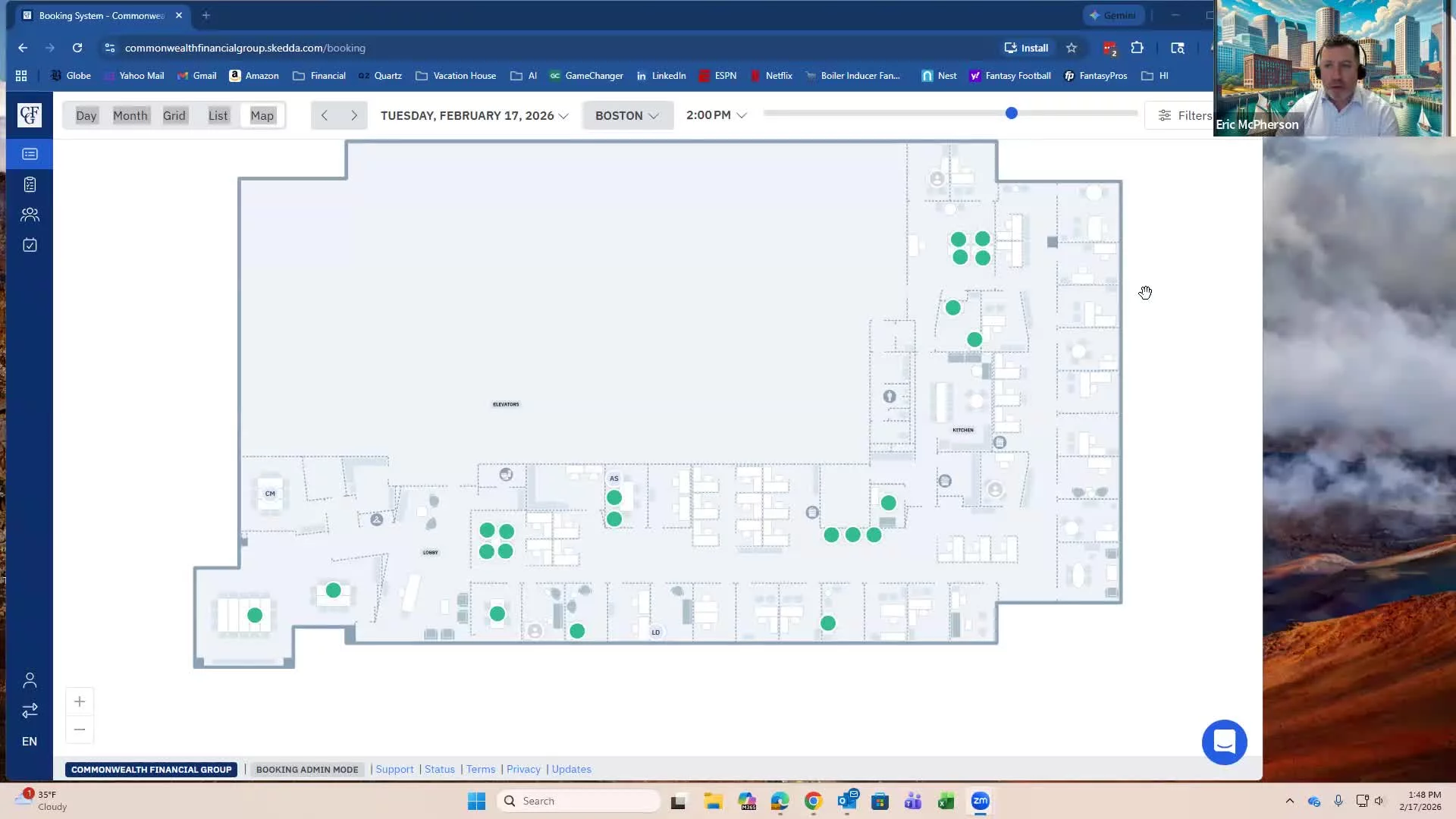Viewport: 1456px width, 819px height.
Task: Open the chat support bubble
Action: click(1224, 742)
